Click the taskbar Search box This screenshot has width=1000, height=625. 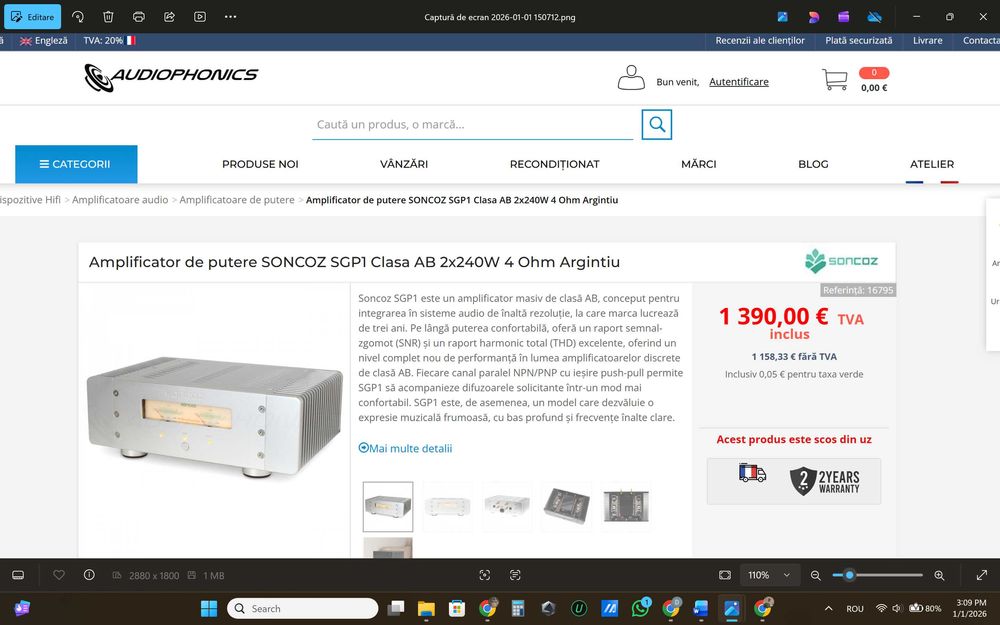pos(303,608)
